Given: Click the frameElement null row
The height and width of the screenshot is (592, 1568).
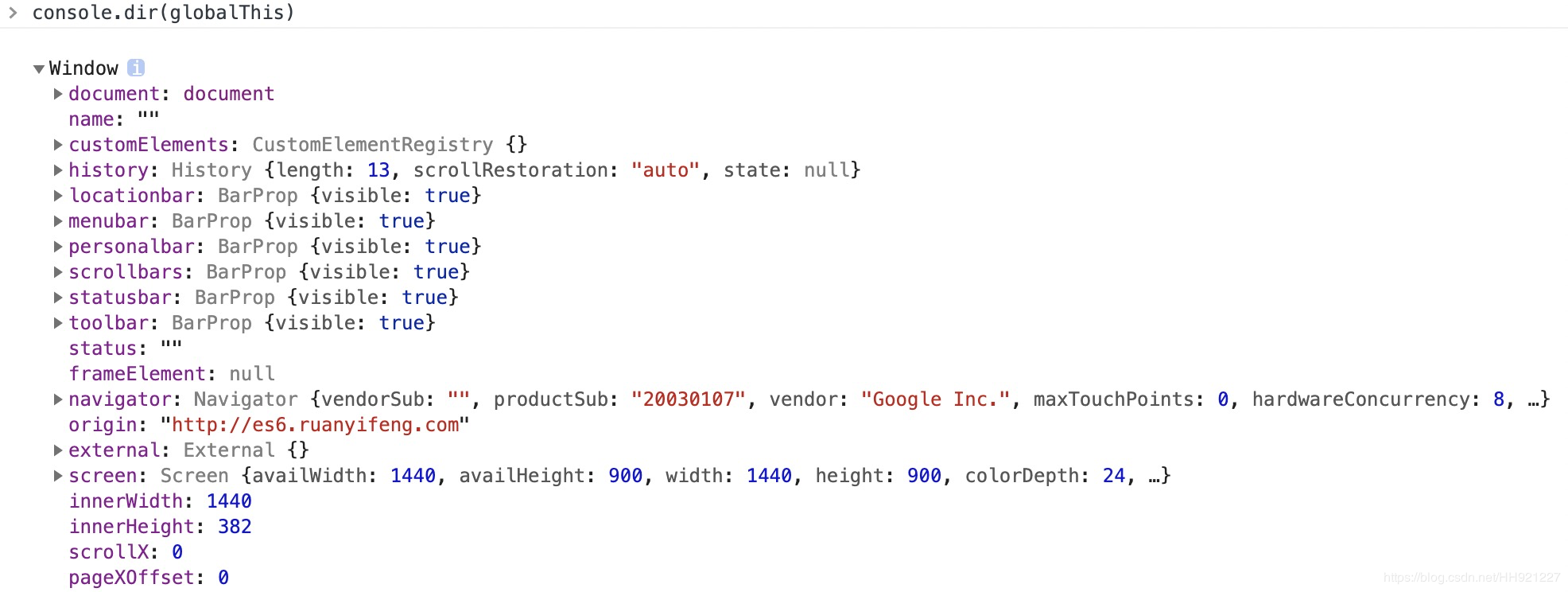Looking at the screenshot, I should [171, 374].
